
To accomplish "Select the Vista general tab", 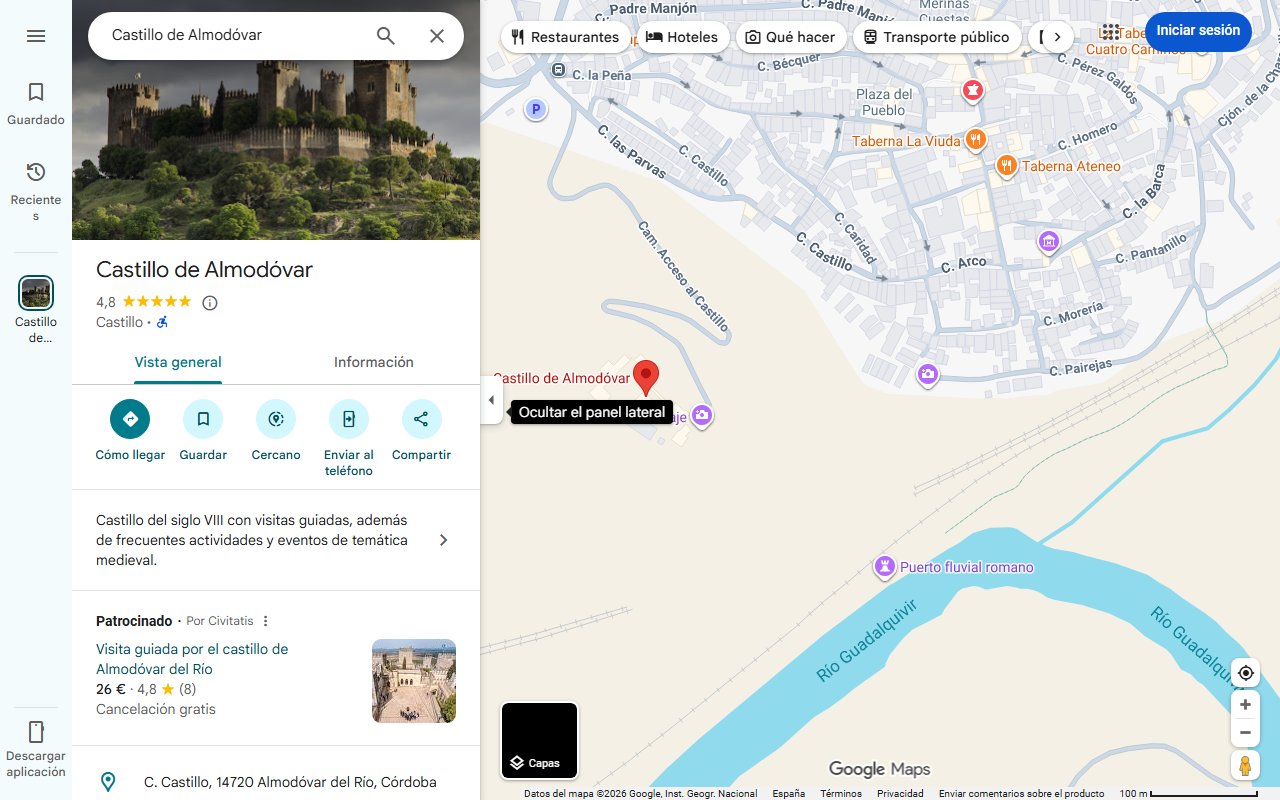I will point(178,362).
